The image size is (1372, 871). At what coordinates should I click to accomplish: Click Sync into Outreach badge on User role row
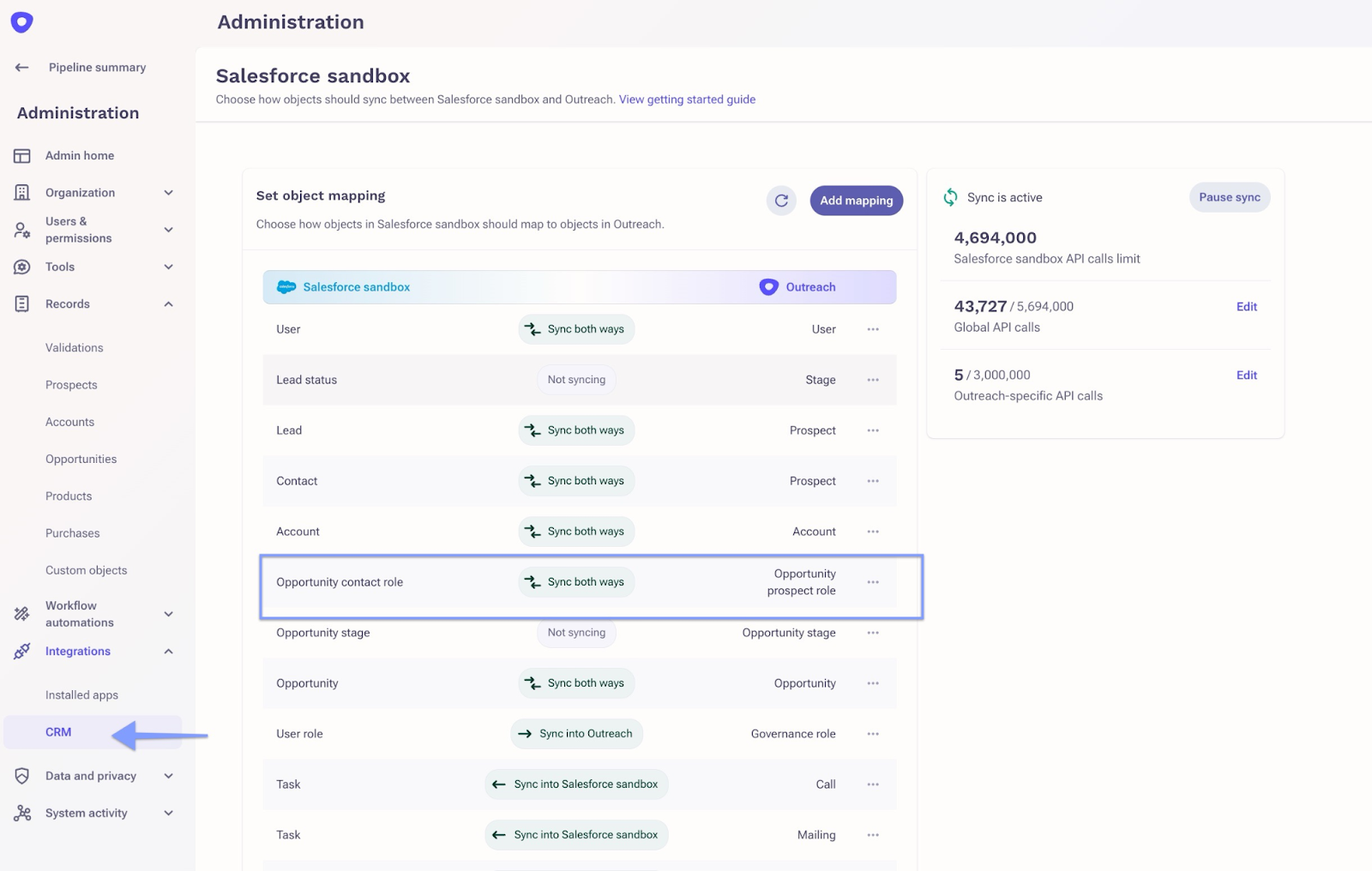click(576, 734)
